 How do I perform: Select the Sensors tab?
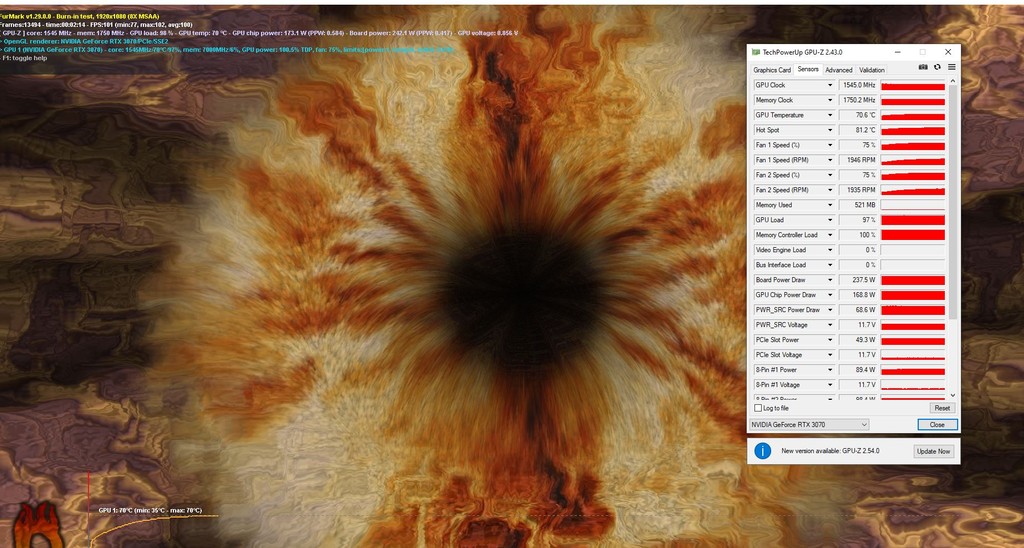click(x=808, y=69)
